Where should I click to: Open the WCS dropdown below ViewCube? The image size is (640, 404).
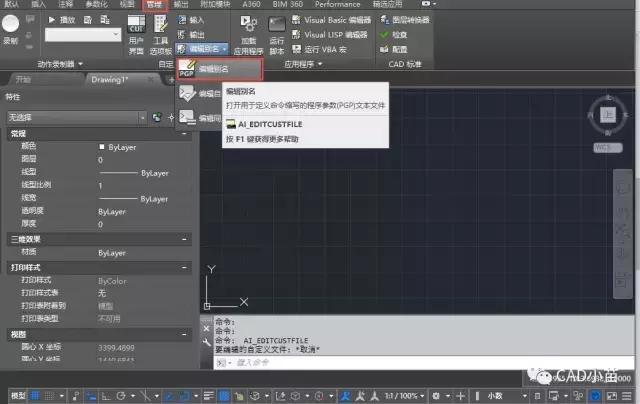[608, 148]
